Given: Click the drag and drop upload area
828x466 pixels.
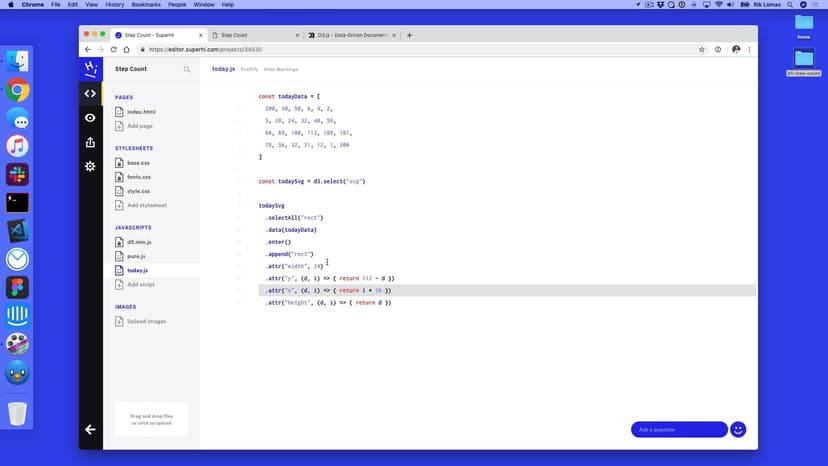Looking at the screenshot, I should pyautogui.click(x=151, y=420).
